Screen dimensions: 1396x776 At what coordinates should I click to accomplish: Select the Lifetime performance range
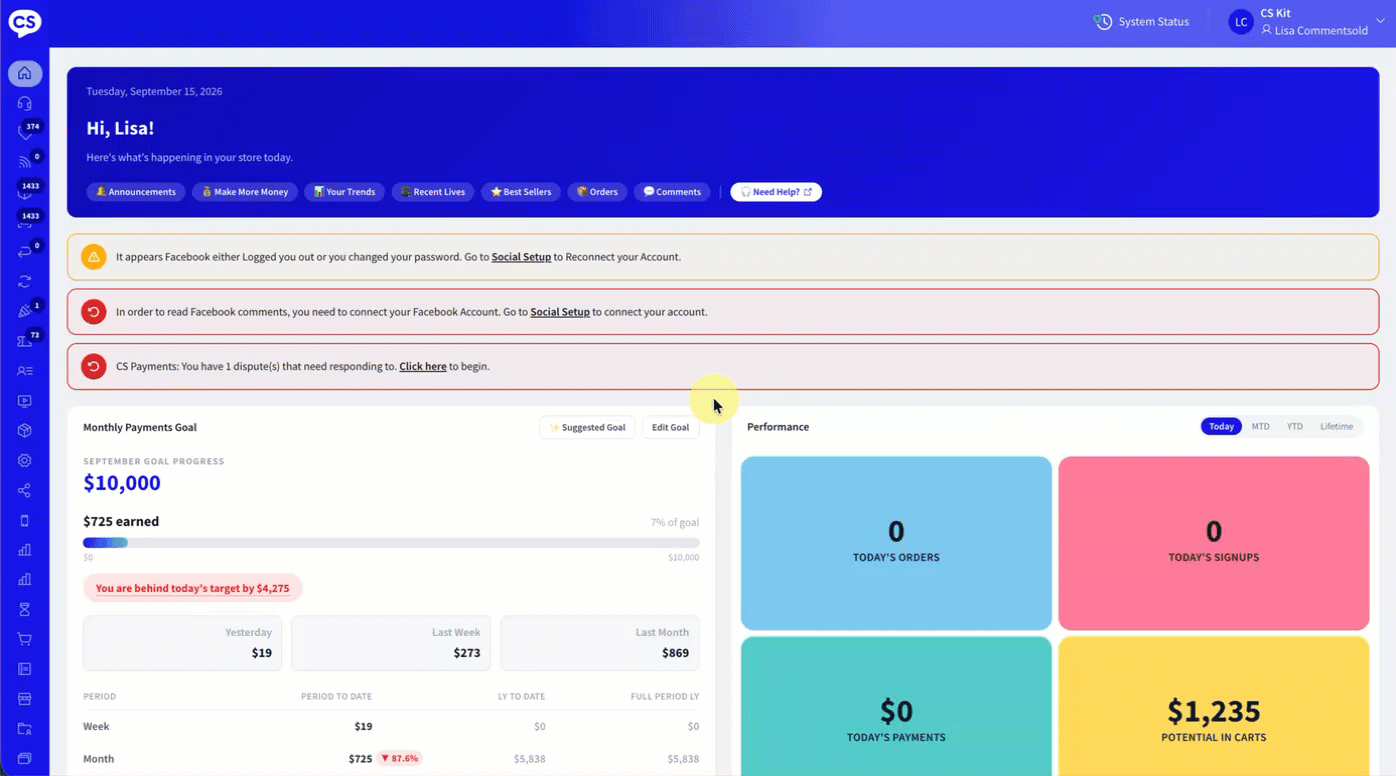(1336, 426)
